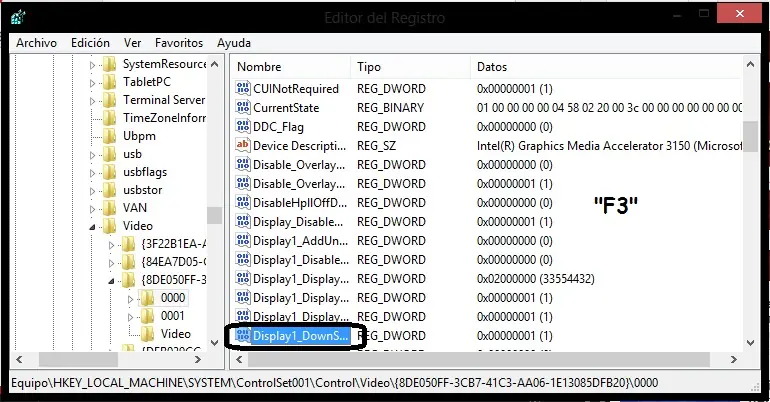The width and height of the screenshot is (770, 402).
Task: Open the Edición menu
Action: point(90,43)
